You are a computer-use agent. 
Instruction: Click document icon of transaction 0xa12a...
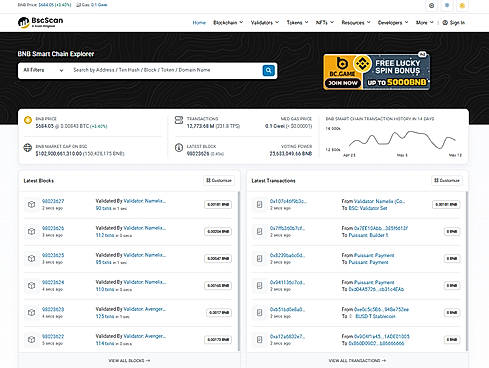coord(259,339)
